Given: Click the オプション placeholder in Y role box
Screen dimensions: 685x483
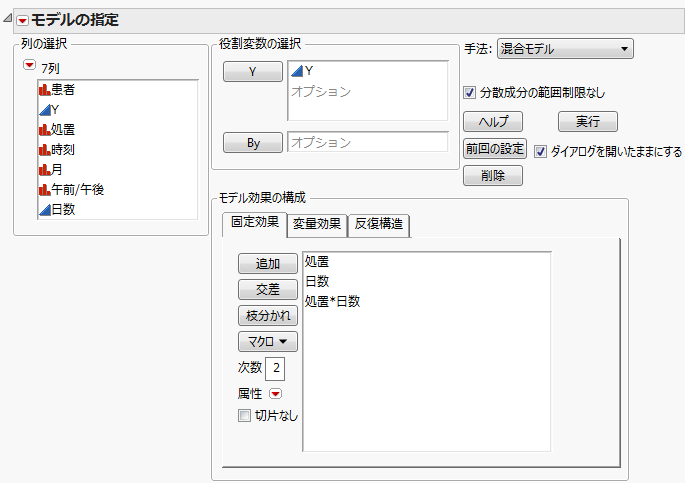Looking at the screenshot, I should [x=321, y=92].
